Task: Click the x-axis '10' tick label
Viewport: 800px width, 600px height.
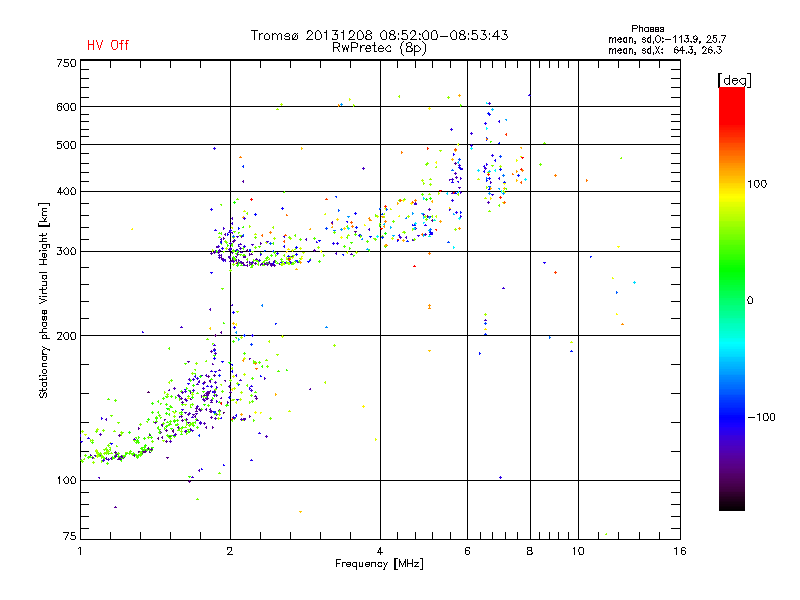Action: pyautogui.click(x=578, y=551)
